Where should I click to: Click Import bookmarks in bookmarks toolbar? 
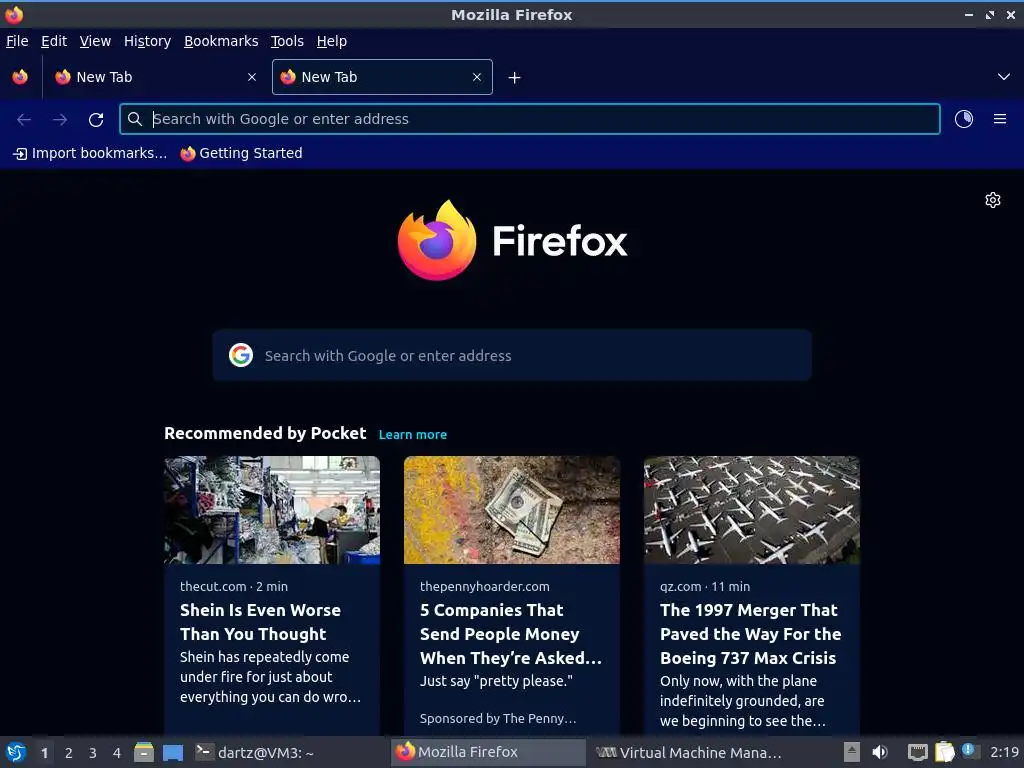click(90, 153)
